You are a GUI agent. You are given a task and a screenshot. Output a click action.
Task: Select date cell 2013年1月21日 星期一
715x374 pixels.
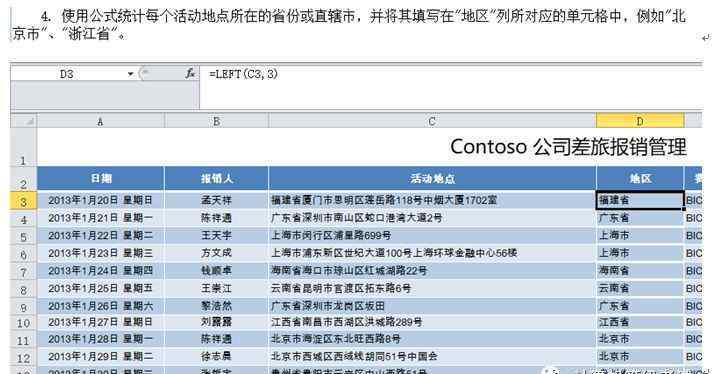[100, 218]
